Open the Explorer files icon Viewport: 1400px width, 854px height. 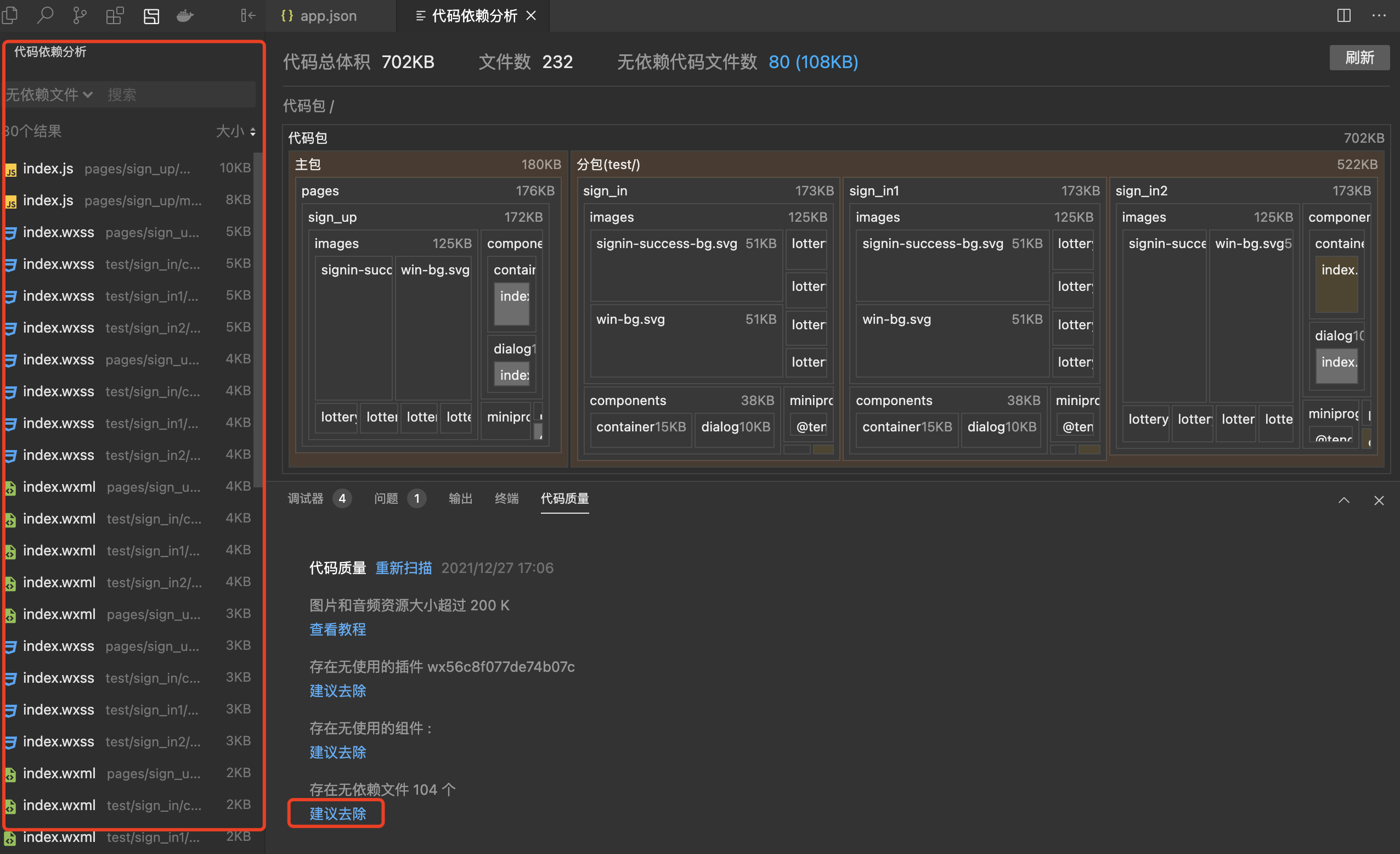[10, 15]
